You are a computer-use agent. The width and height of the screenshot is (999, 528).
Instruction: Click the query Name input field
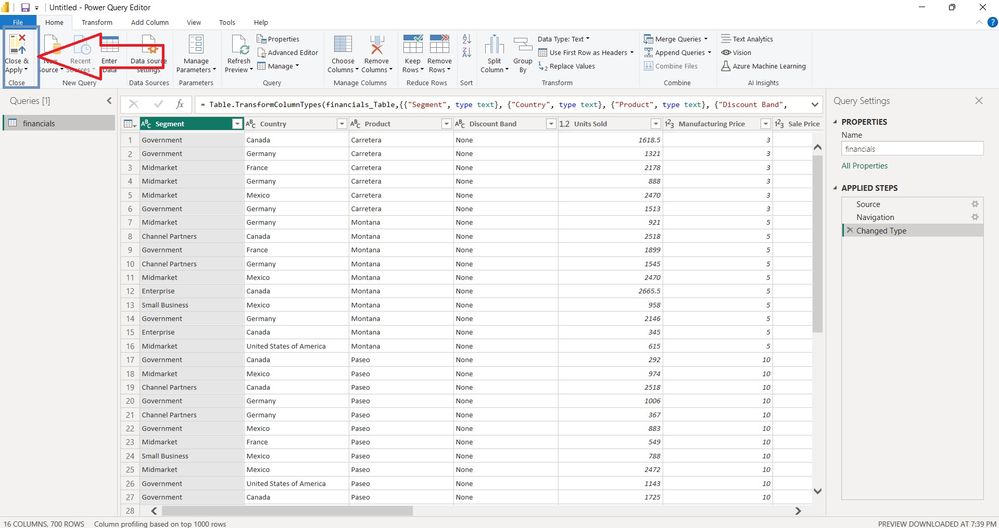click(912, 148)
